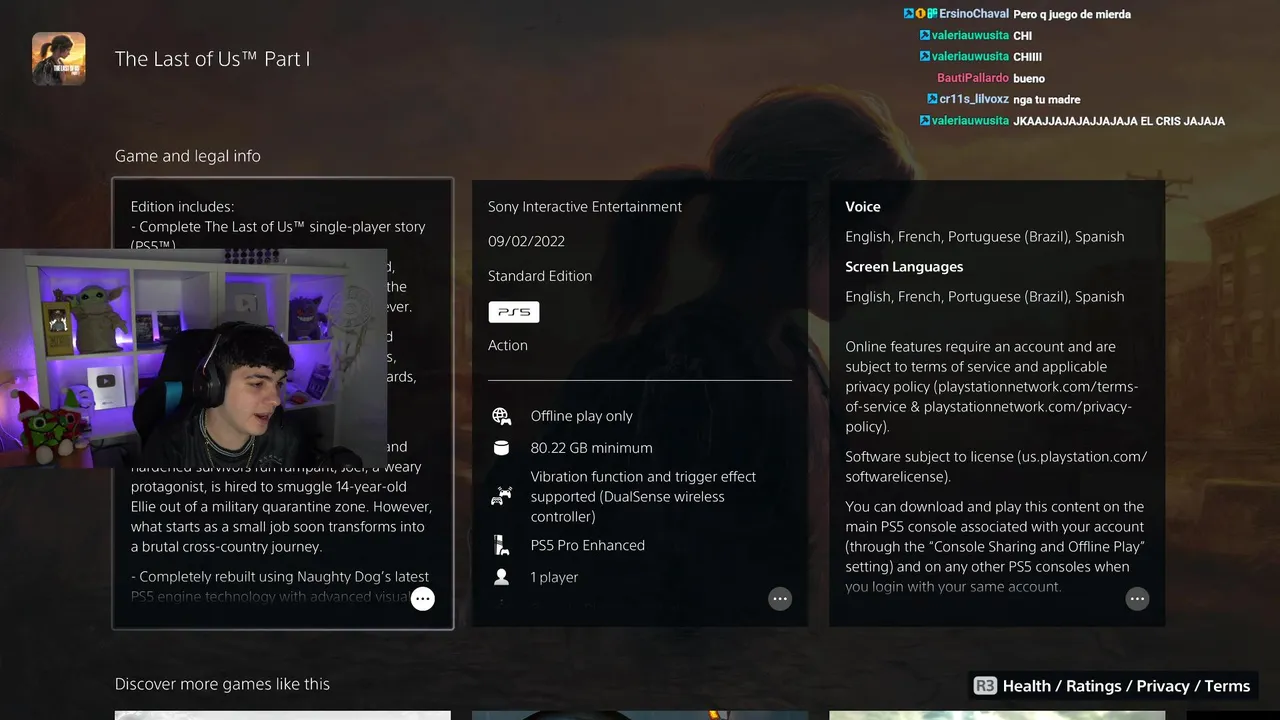Screen dimensions: 1280x720
Task: Click the 09/02/2022 release date
Action: tap(526, 241)
